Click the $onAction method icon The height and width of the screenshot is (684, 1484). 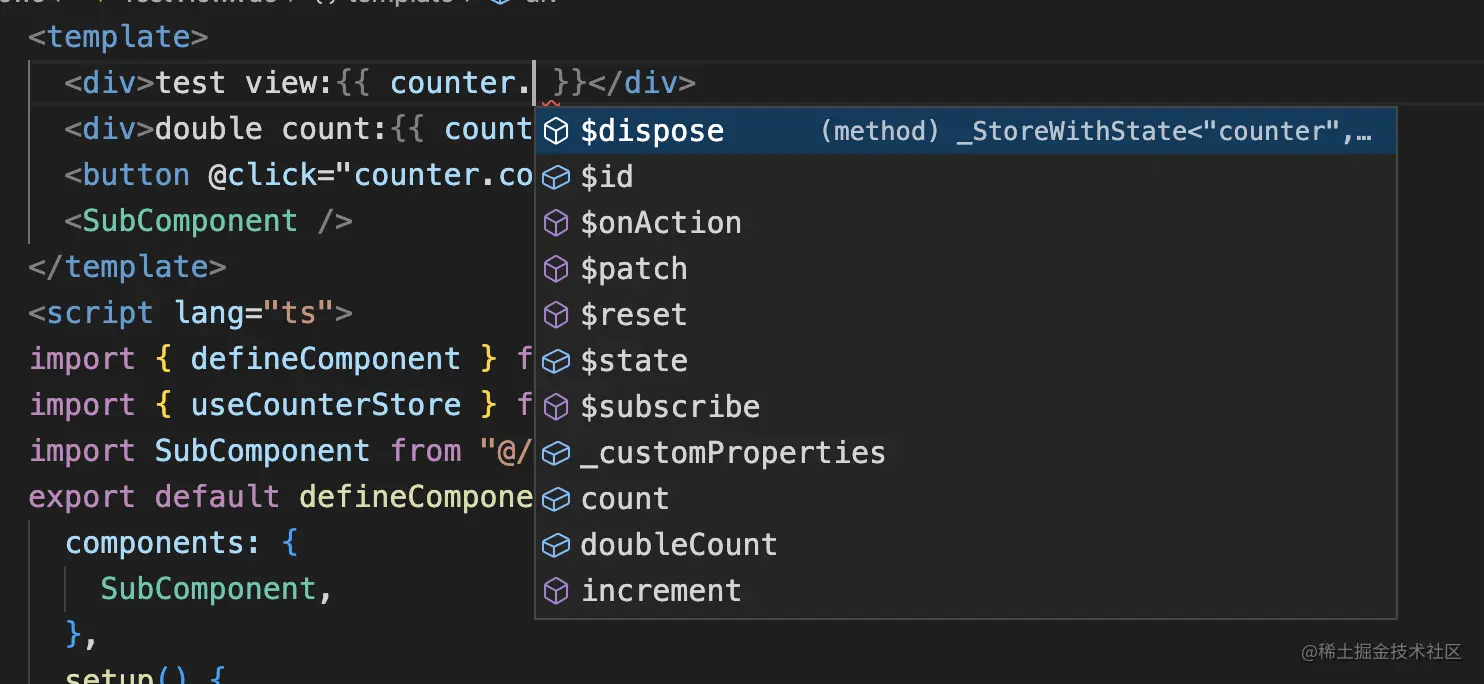[x=556, y=223]
